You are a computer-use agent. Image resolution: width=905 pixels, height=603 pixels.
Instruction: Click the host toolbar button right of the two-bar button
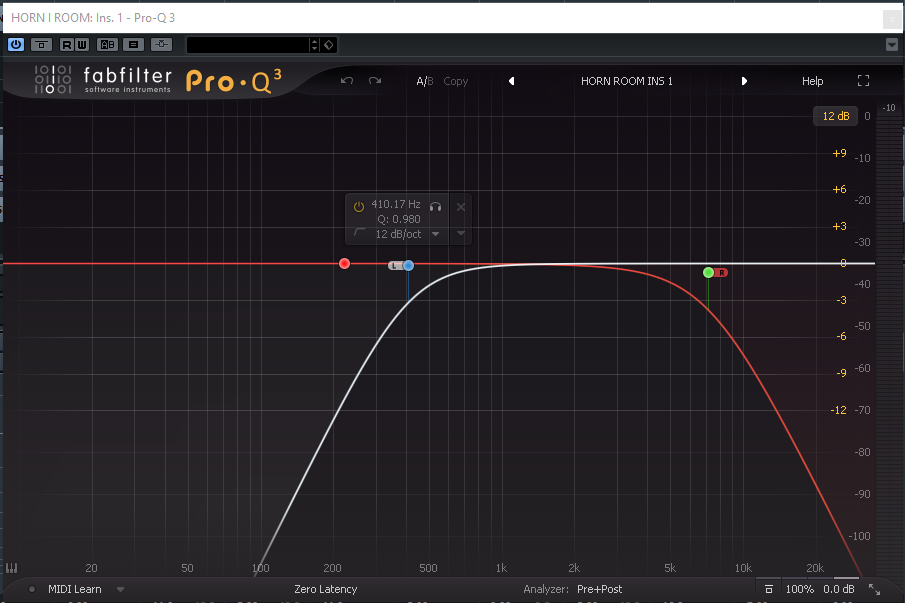click(162, 44)
